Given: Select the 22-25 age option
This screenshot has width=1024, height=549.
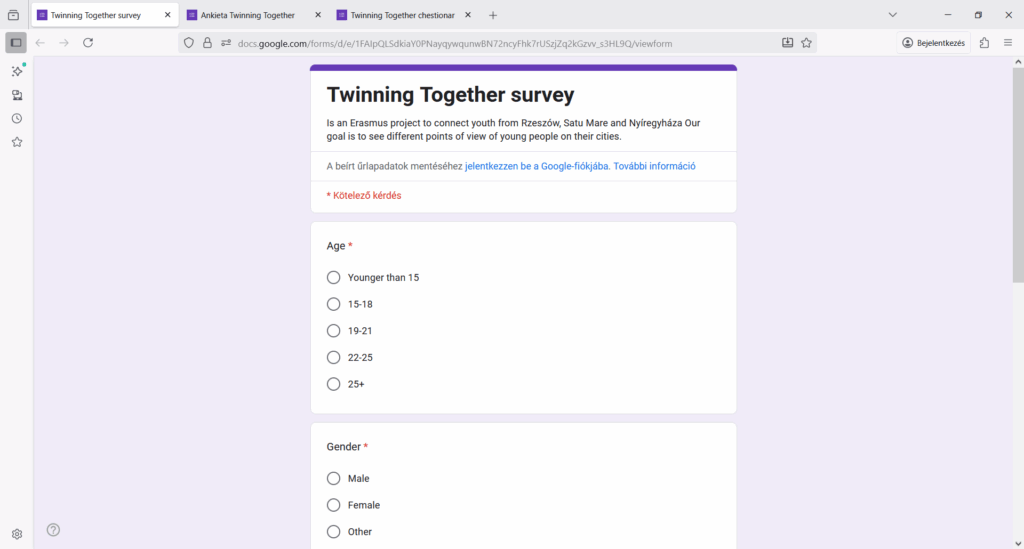Looking at the screenshot, I should click(x=334, y=358).
